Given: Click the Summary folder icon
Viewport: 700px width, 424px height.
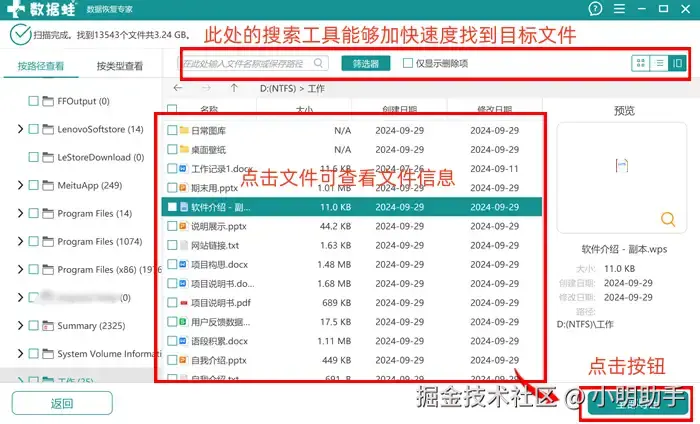Looking at the screenshot, I should pos(48,326).
